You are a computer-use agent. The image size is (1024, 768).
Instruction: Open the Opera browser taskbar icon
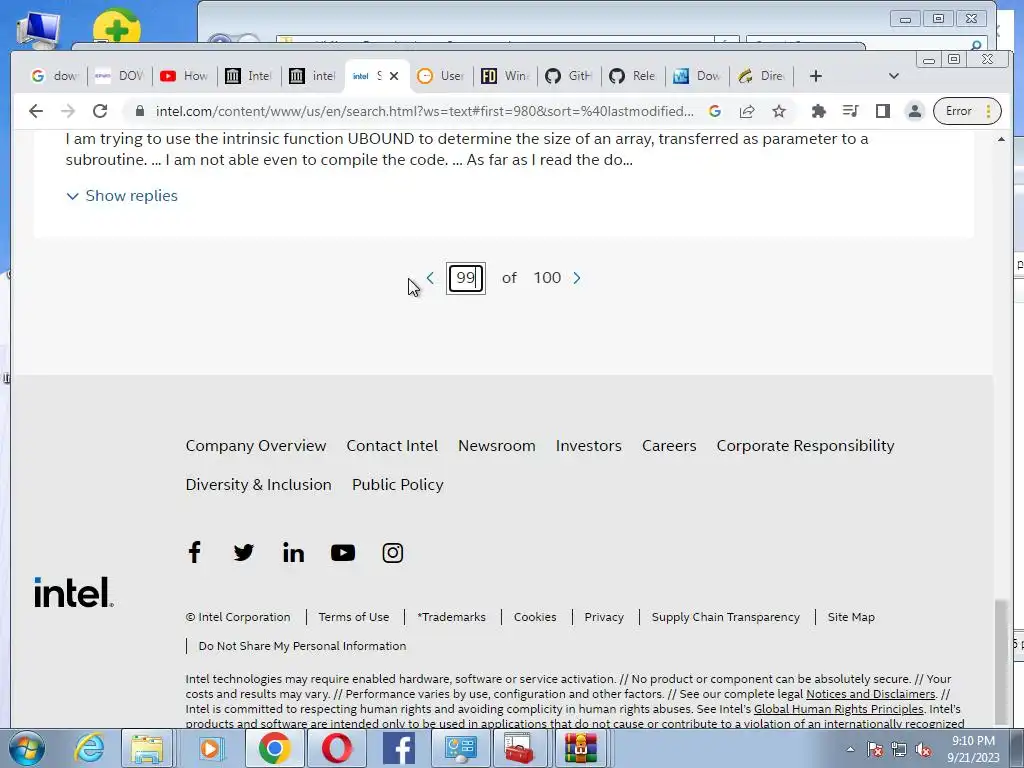click(336, 748)
